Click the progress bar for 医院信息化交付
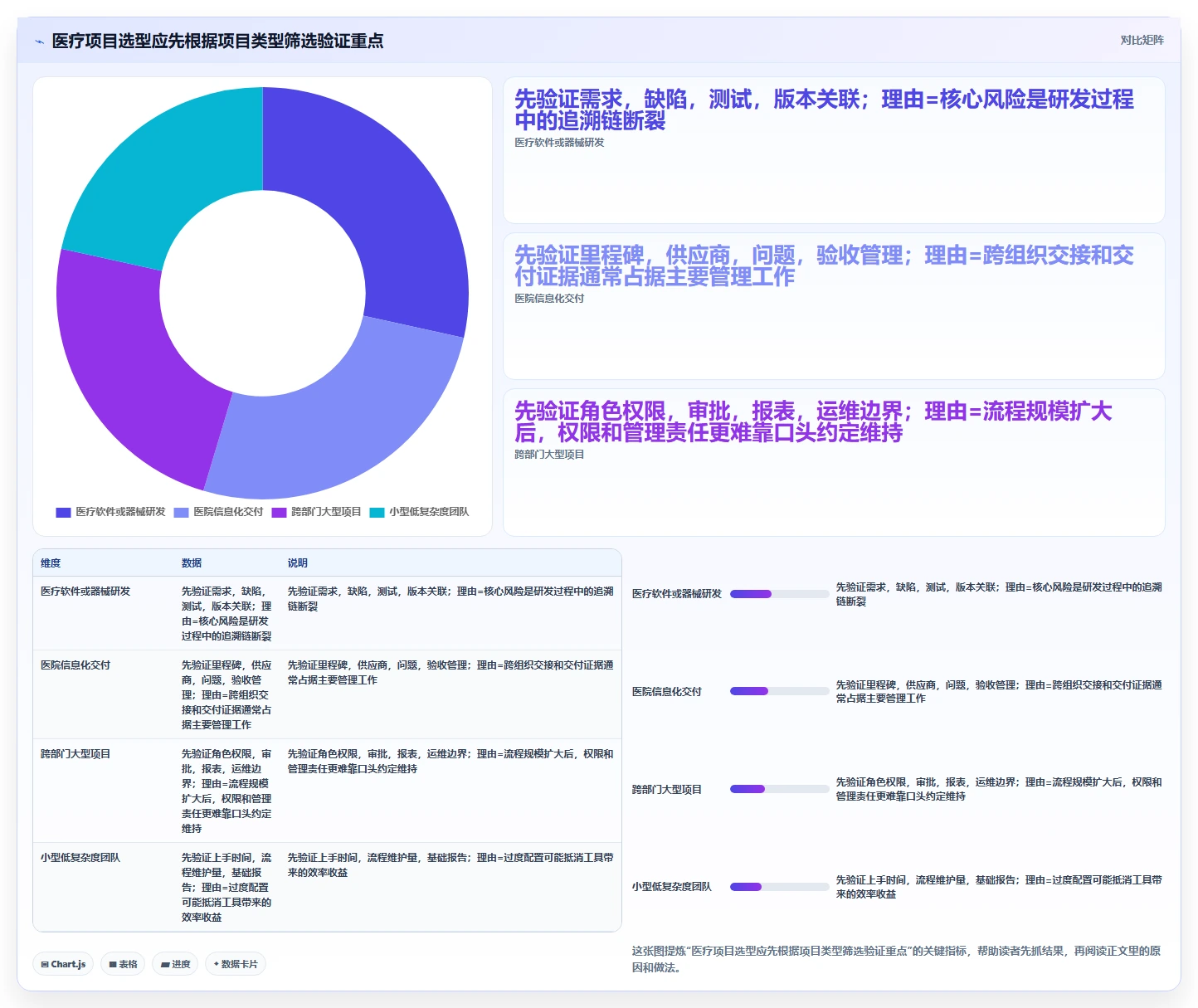Image resolution: width=1198 pixels, height=1008 pixels. coord(779,691)
